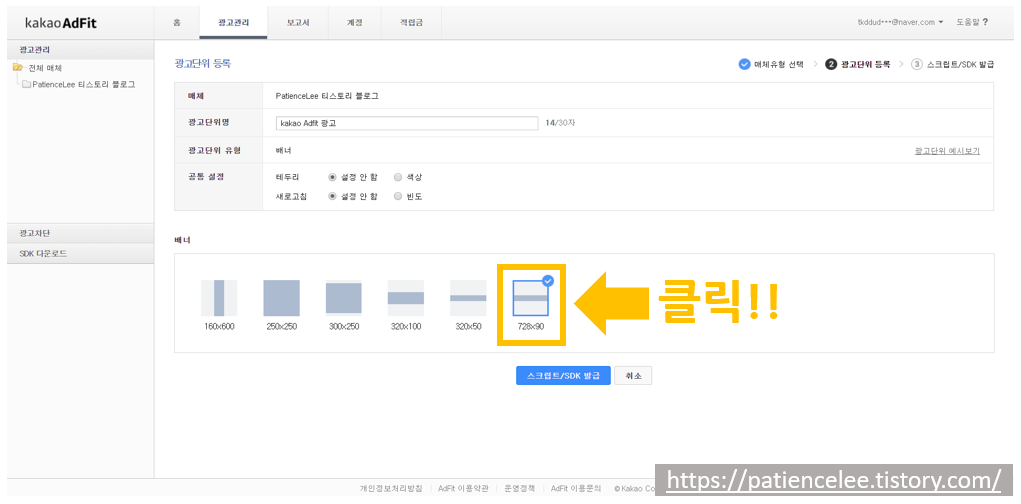1021x504 pixels.
Task: Choose the 320x100 banner size
Action: (406, 305)
